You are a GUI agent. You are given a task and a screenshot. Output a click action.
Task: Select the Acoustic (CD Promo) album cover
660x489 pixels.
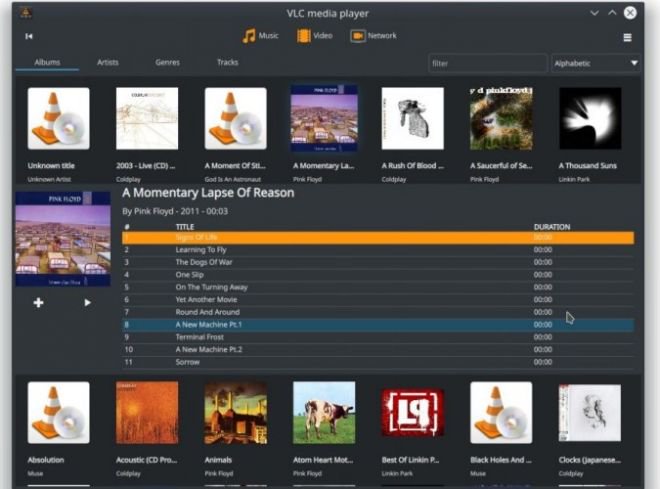click(147, 412)
